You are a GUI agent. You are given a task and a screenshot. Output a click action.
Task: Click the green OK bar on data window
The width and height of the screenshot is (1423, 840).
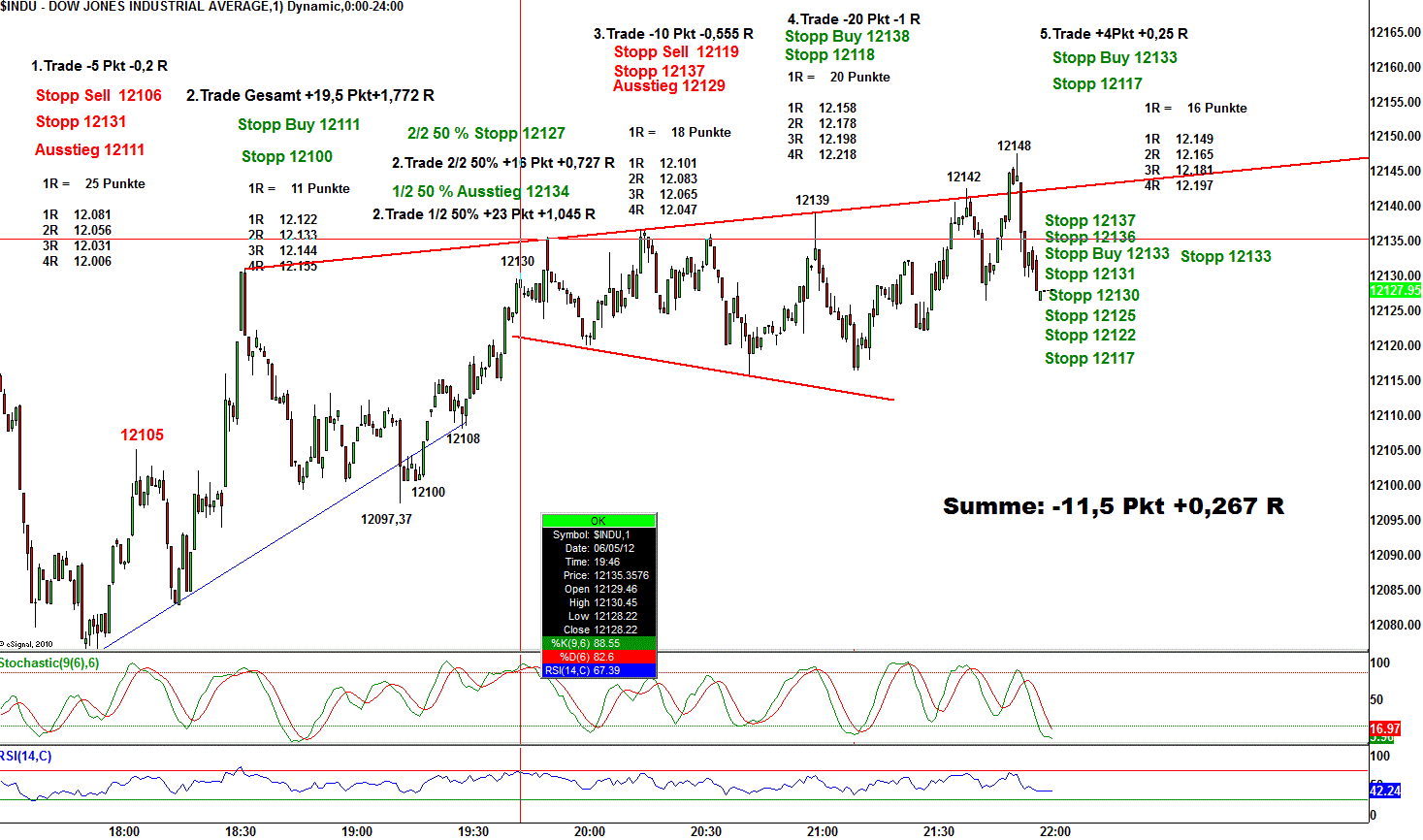(x=598, y=521)
